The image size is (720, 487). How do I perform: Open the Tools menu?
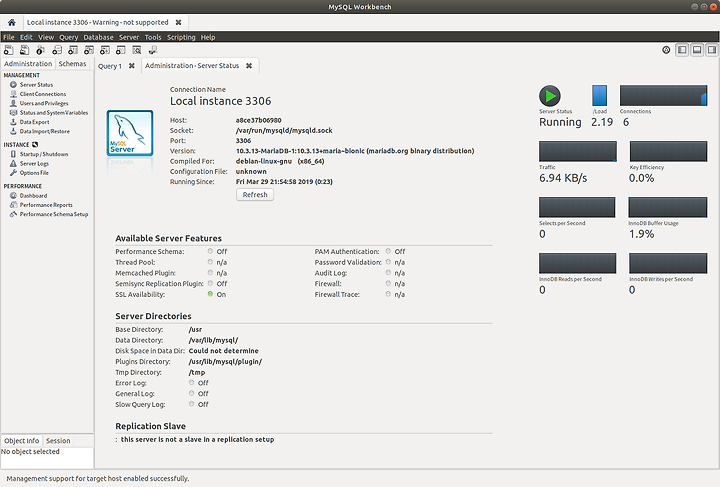153,37
